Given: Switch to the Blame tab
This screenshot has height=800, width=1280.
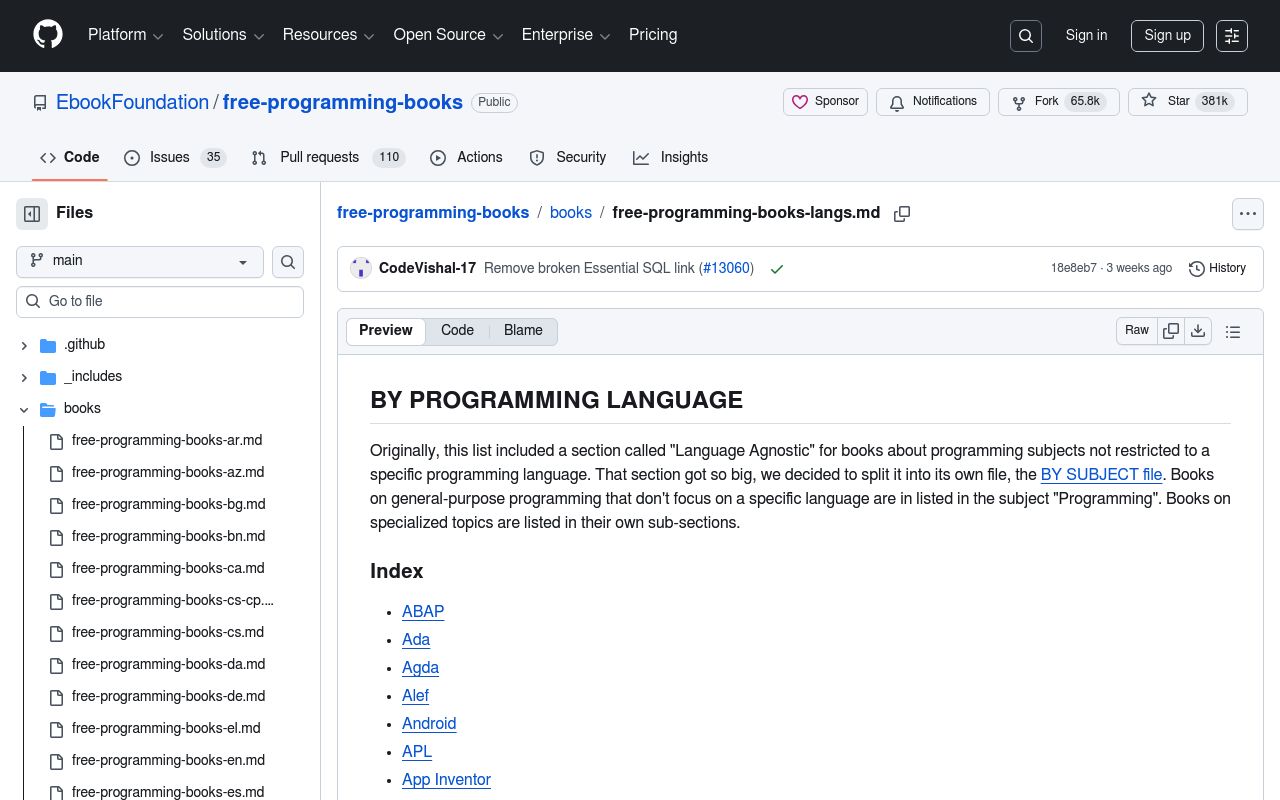Looking at the screenshot, I should (523, 331).
